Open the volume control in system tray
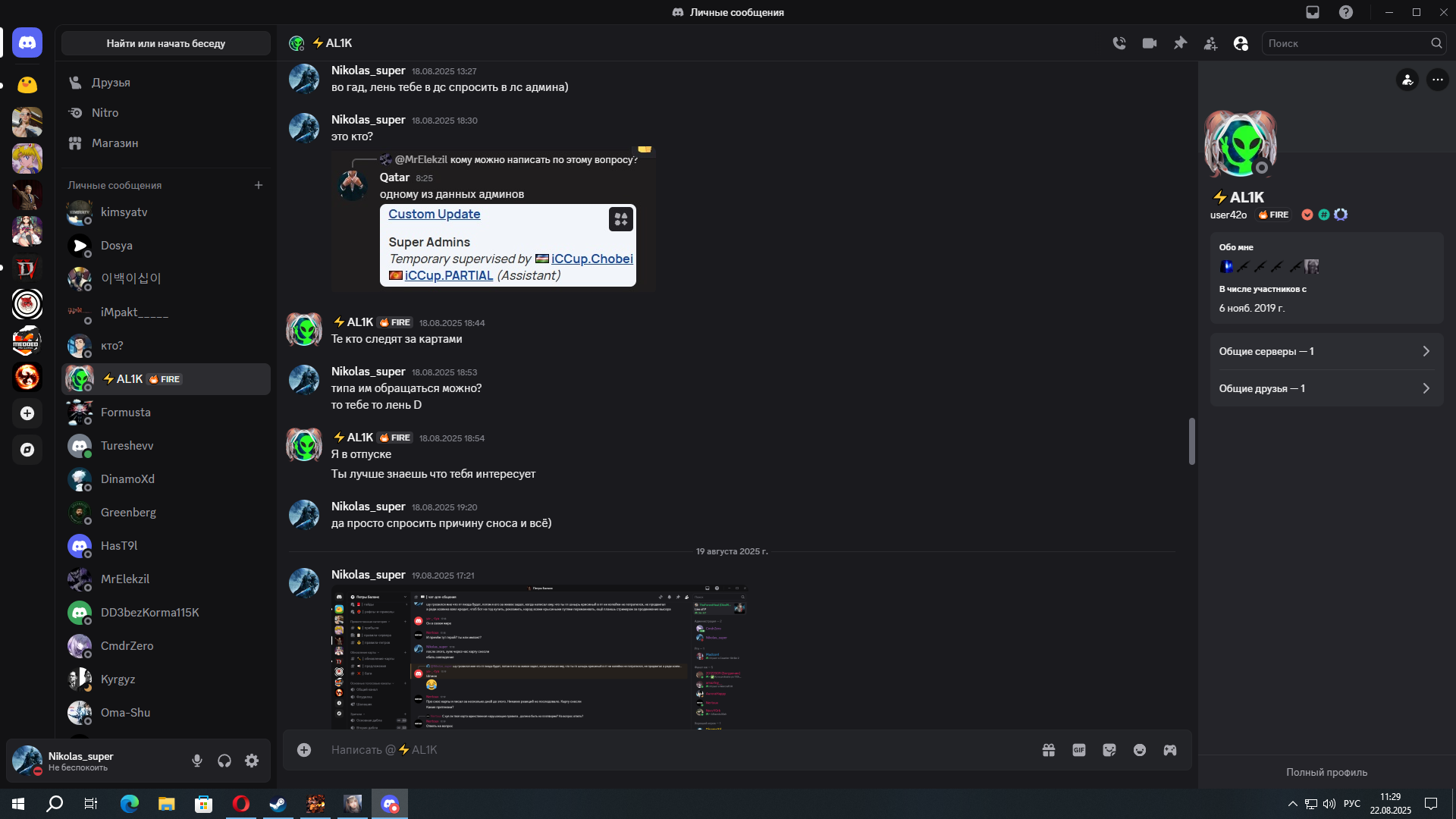 pos(1329,804)
